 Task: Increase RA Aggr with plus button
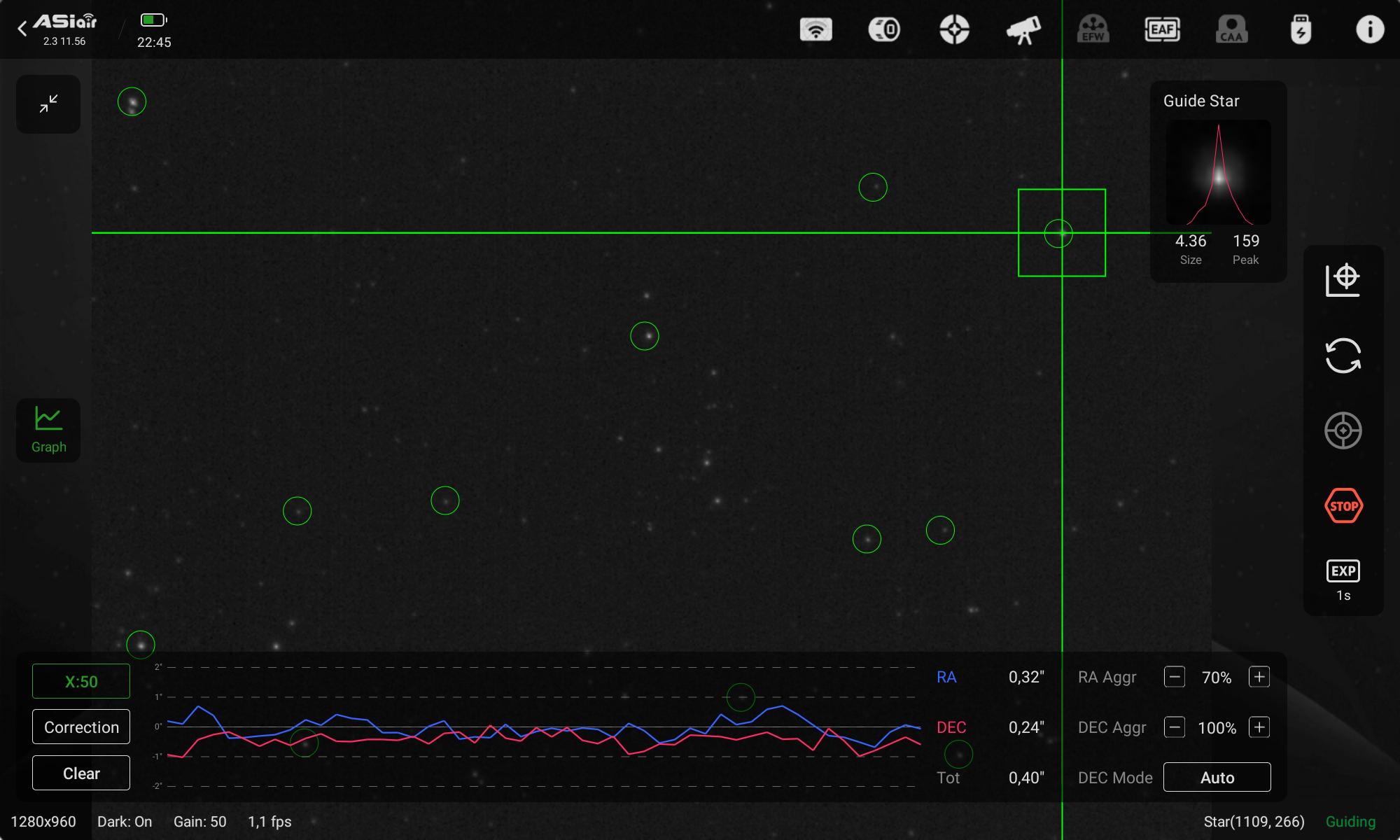[x=1259, y=677]
